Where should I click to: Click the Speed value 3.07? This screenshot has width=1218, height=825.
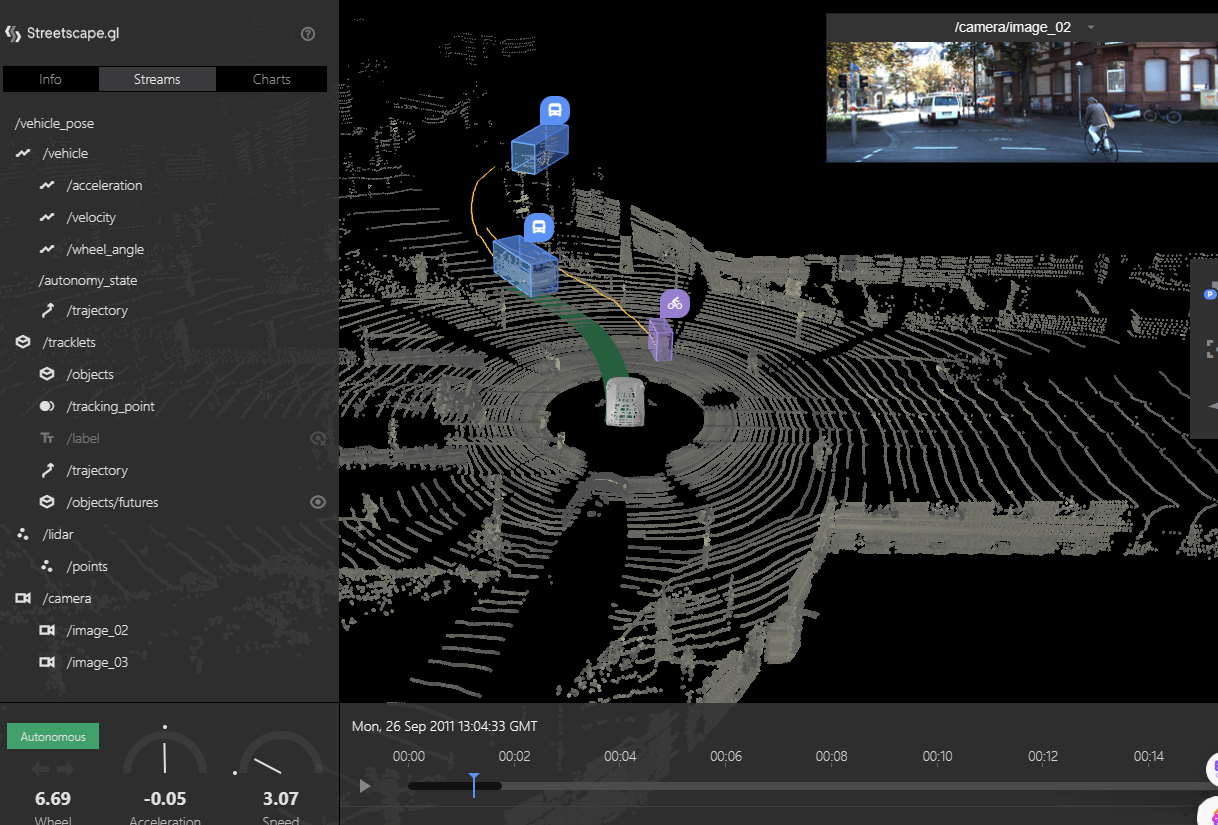click(281, 799)
